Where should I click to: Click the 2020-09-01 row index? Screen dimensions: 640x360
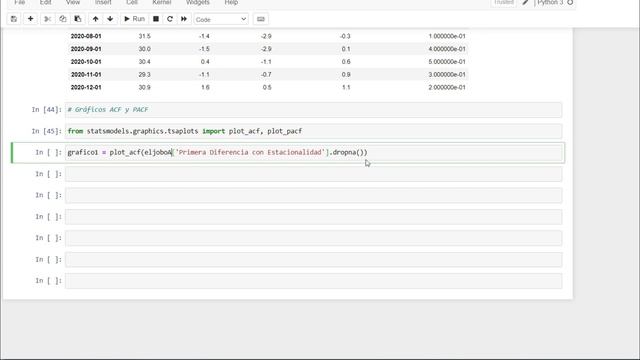86,49
